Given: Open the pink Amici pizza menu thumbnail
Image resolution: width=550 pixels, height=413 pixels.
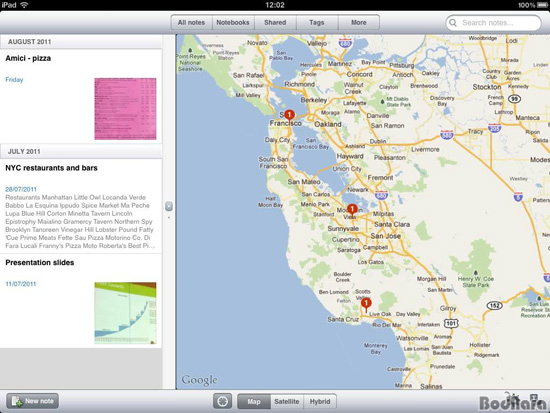Looking at the screenshot, I should pos(125,109).
